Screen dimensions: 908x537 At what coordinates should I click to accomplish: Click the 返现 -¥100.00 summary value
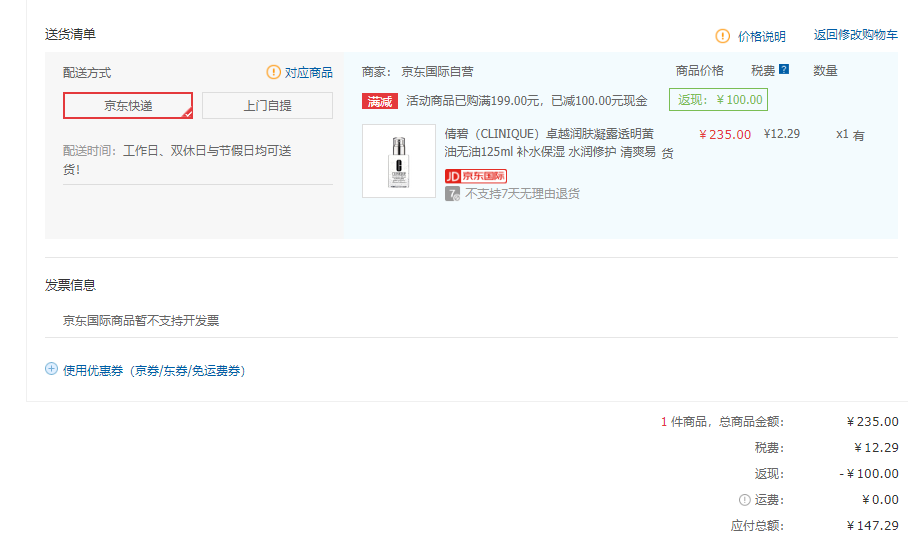[869, 473]
